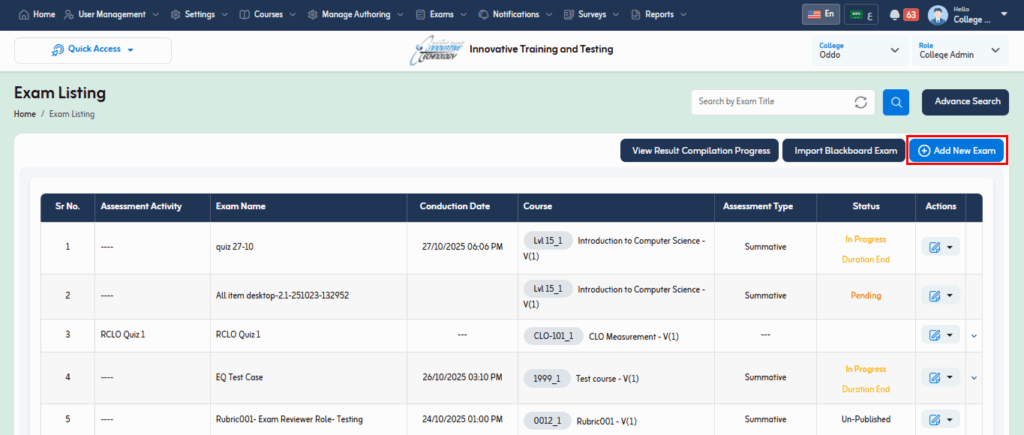Open the Quick Access dropdown
The height and width of the screenshot is (435, 1024).
(x=93, y=50)
